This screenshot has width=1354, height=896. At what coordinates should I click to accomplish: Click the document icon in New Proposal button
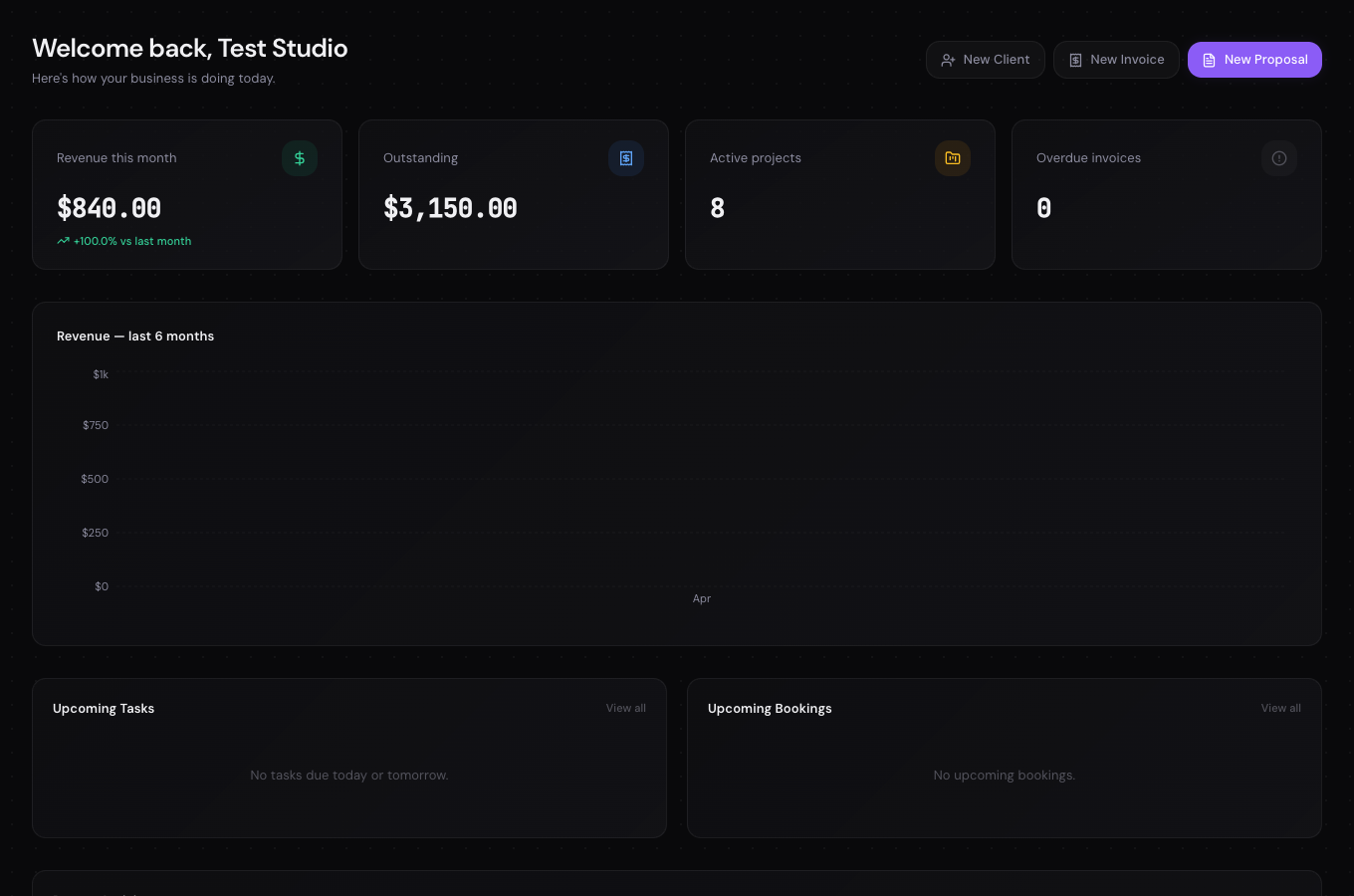click(x=1210, y=60)
